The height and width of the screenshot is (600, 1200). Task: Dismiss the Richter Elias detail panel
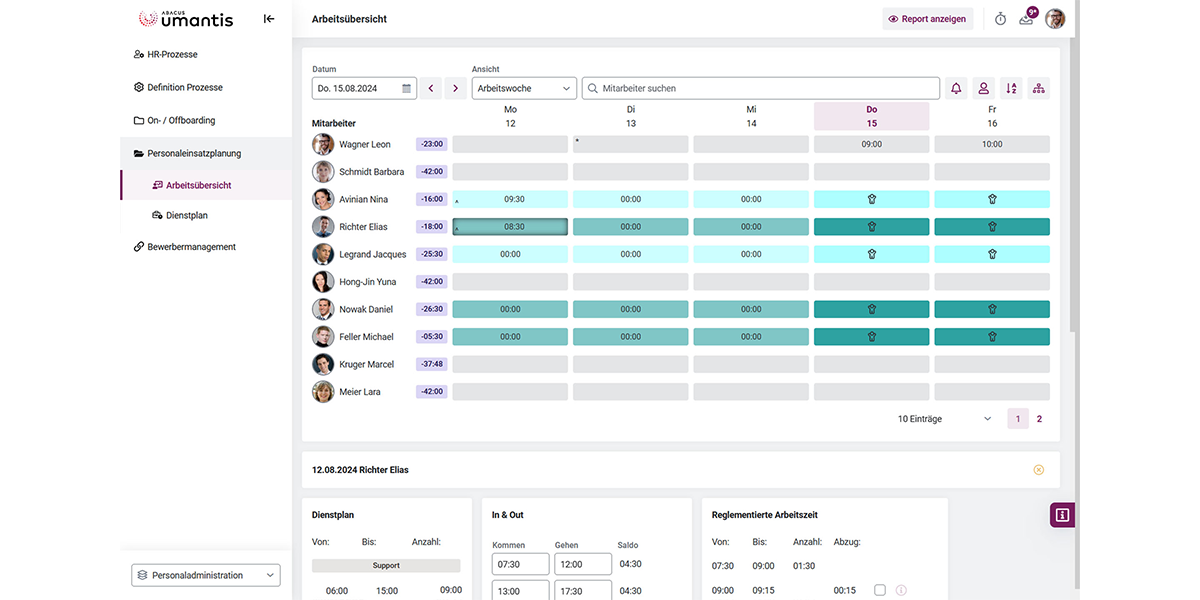1038,469
